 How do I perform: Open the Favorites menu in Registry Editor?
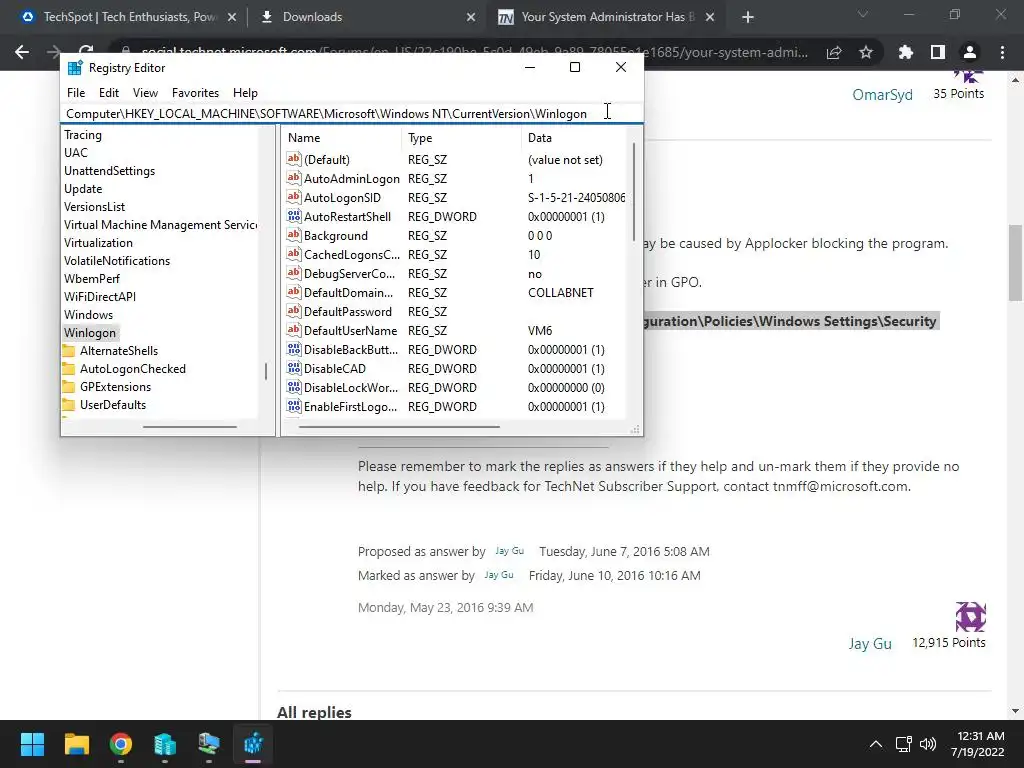[195, 93]
